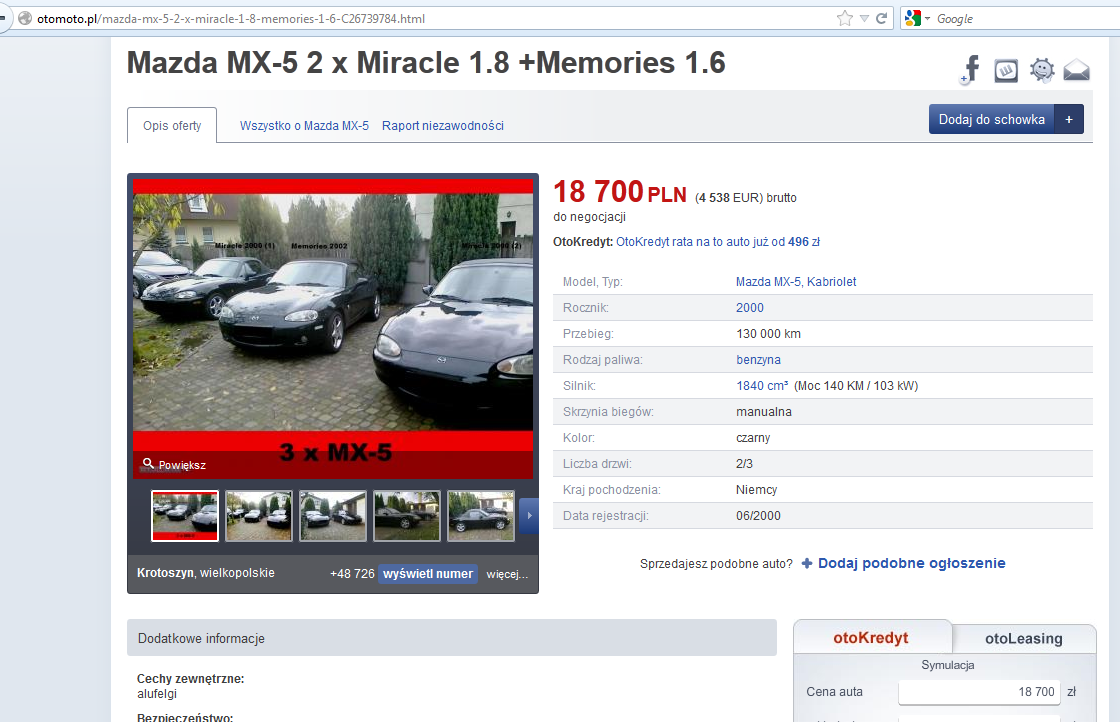Click the listing title Mazda MX-5 heading
Viewport: 1120px width, 722px height.
coord(426,63)
